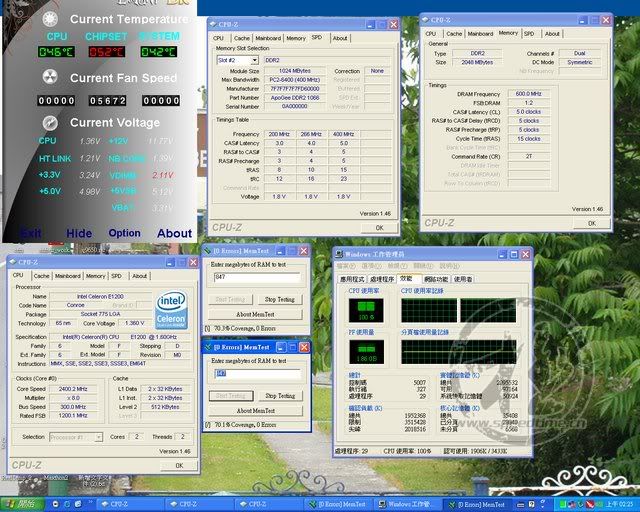The height and width of the screenshot is (512, 640).
Task: Open About in the temperature monitor
Action: coord(174,234)
